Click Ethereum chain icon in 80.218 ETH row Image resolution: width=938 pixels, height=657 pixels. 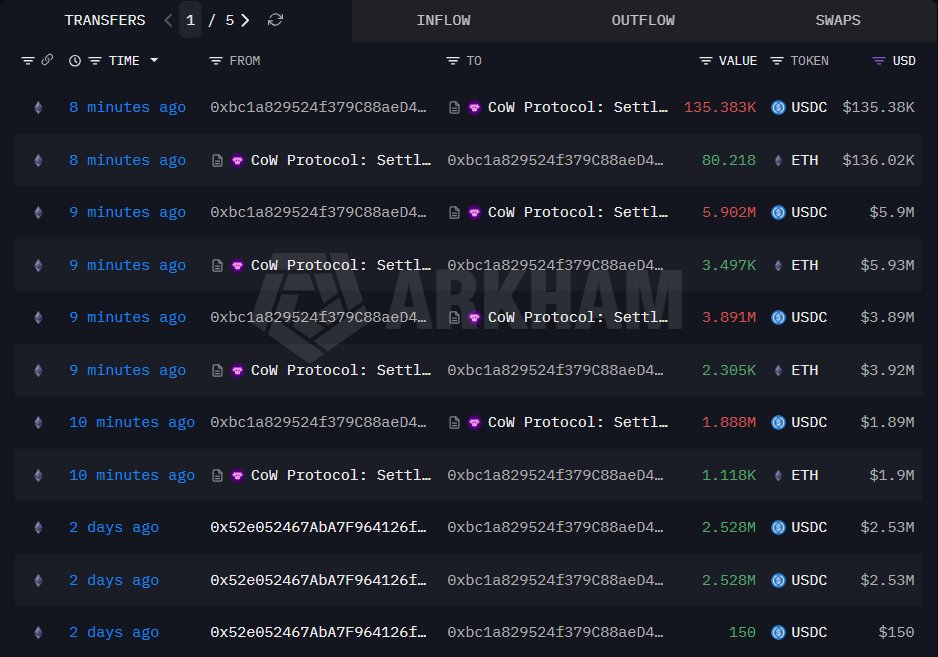38,160
